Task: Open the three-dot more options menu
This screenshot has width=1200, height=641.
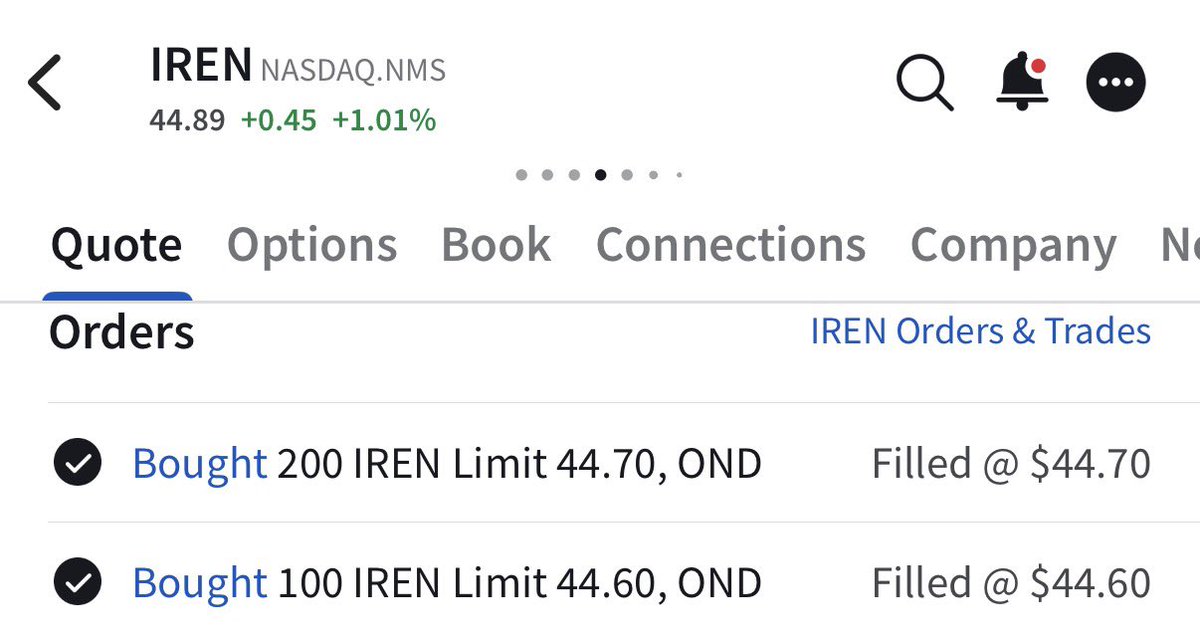Action: tap(1116, 82)
